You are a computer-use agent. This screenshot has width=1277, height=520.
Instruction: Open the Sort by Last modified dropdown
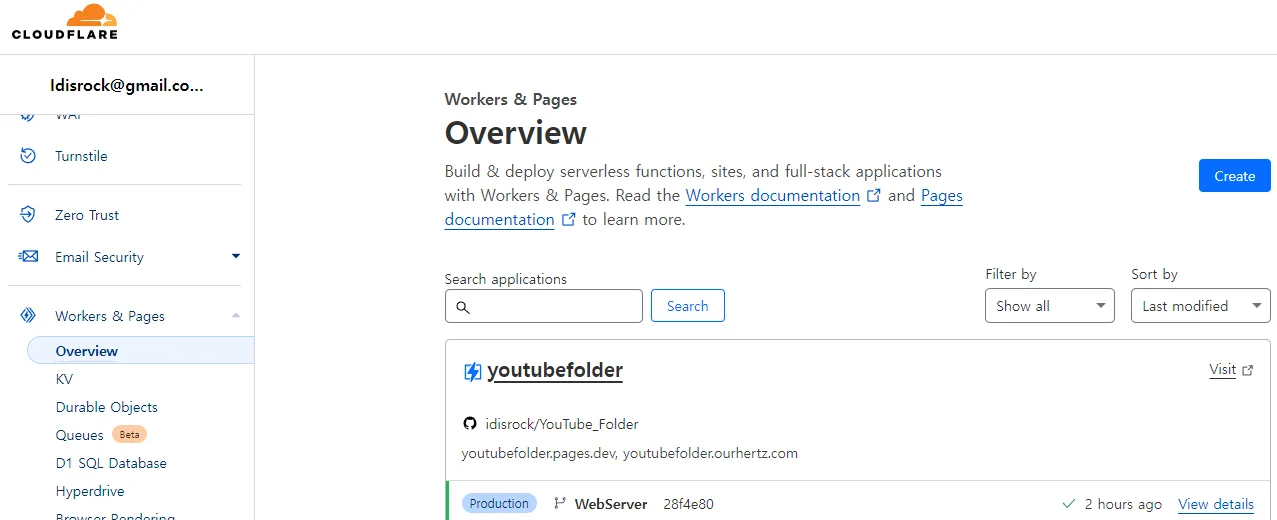click(x=1200, y=306)
